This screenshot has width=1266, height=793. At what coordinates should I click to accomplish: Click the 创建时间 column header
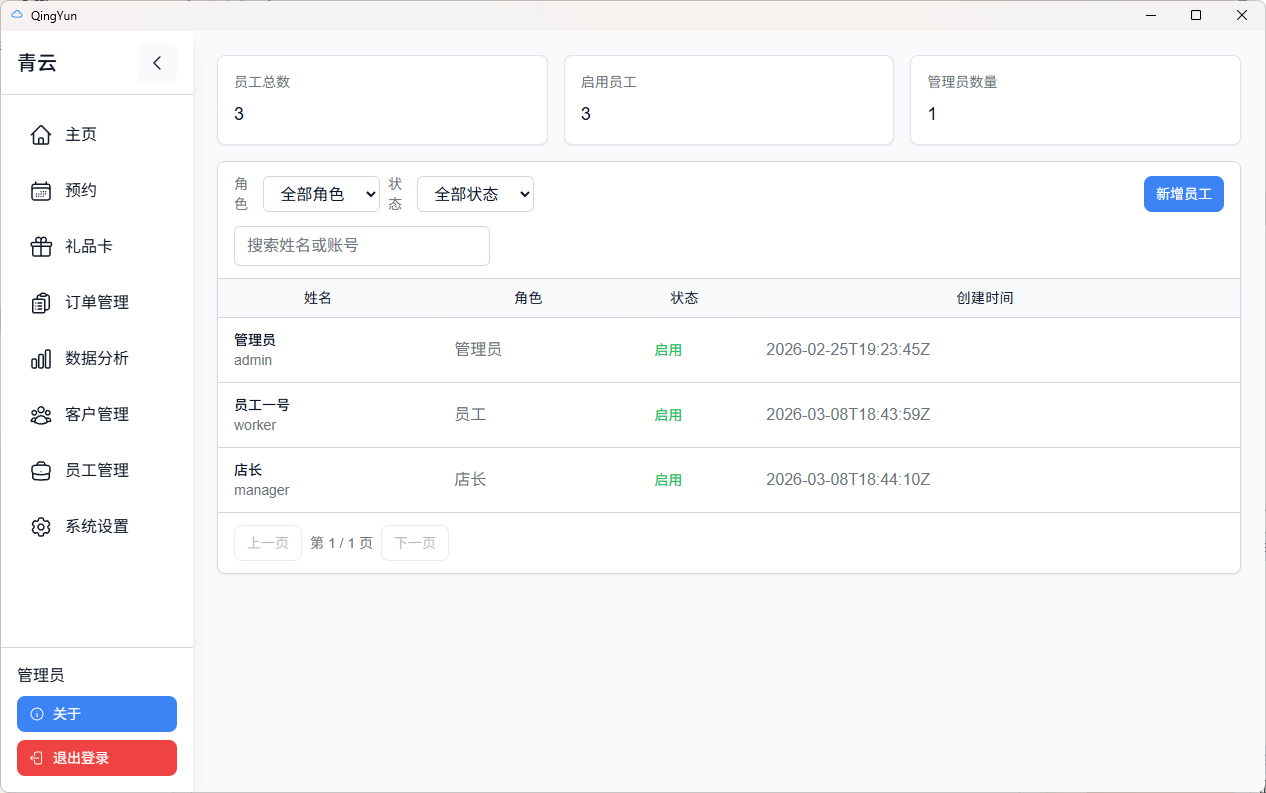[985, 298]
